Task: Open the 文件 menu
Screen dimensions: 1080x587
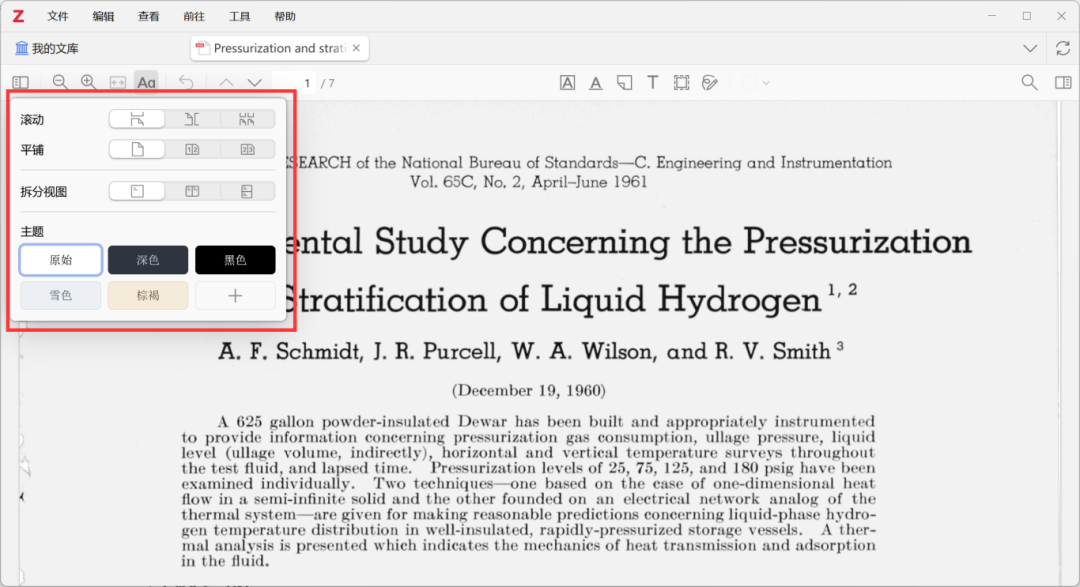Action: pos(58,16)
